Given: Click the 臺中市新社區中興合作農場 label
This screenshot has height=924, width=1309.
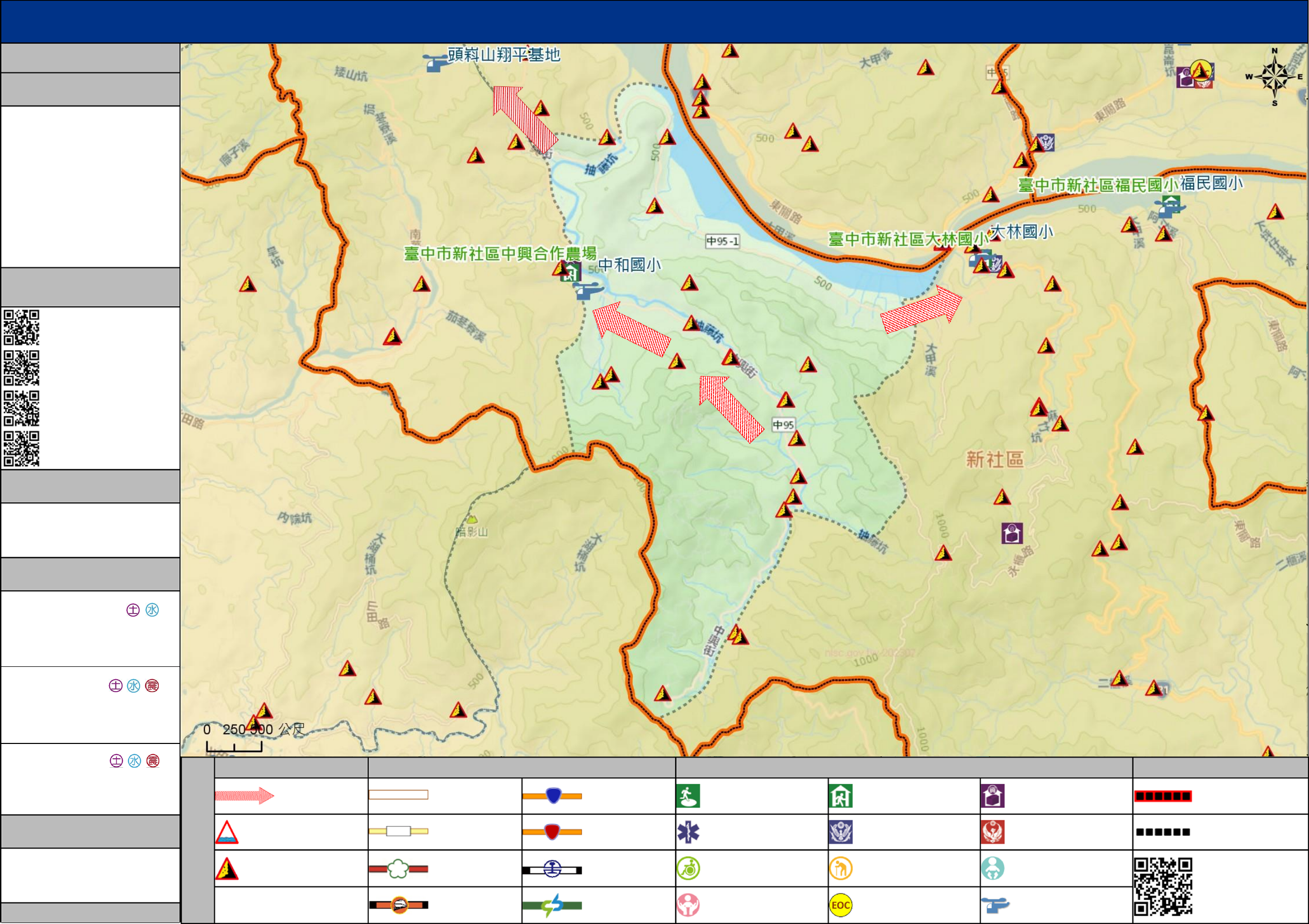Looking at the screenshot, I should 500,254.
